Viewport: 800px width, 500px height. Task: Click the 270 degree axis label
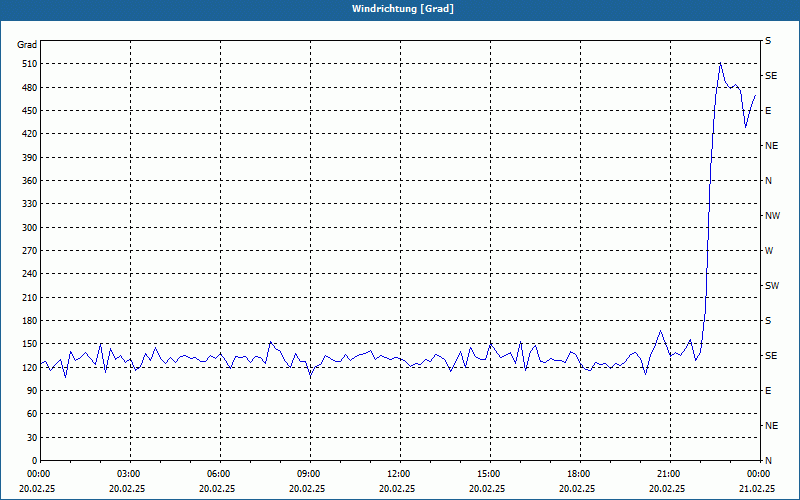[31, 251]
